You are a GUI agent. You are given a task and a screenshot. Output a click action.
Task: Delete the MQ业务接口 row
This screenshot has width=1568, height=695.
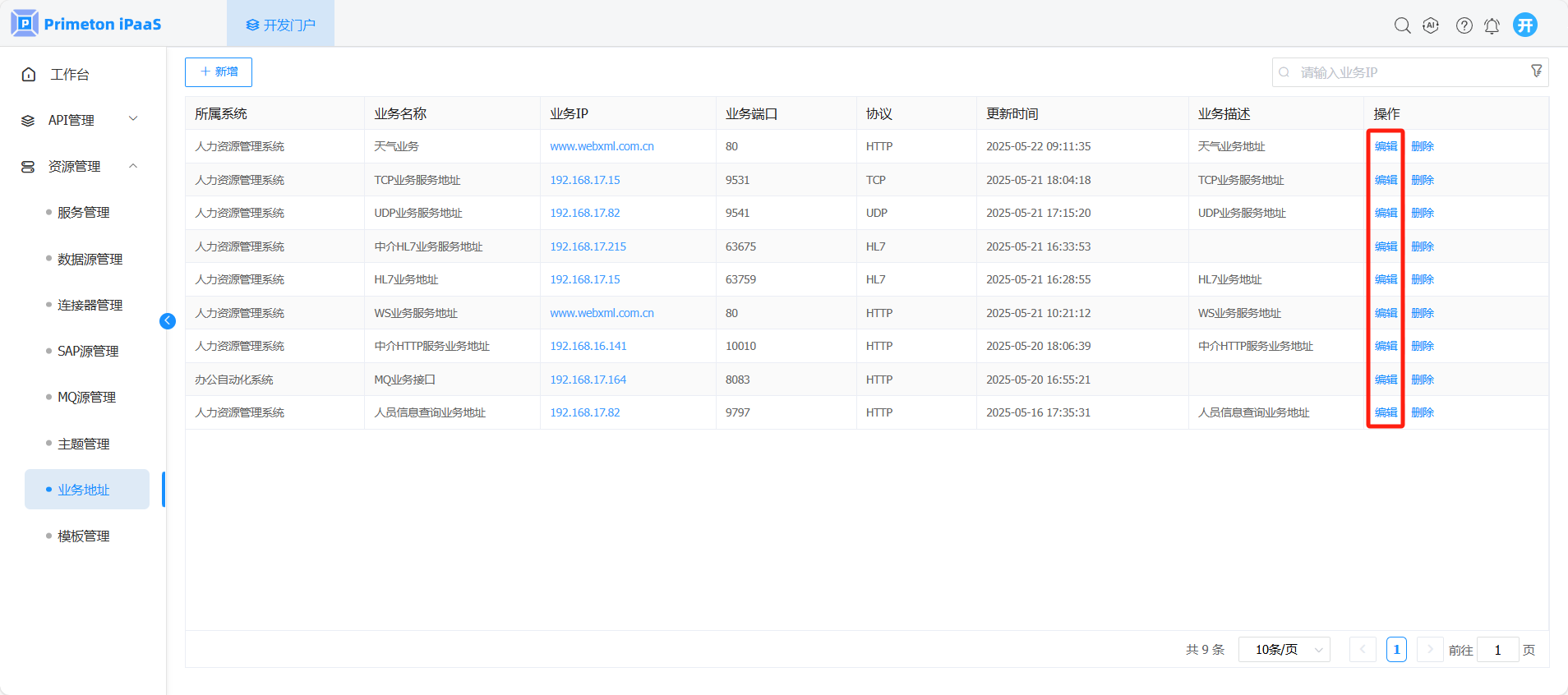click(1422, 380)
